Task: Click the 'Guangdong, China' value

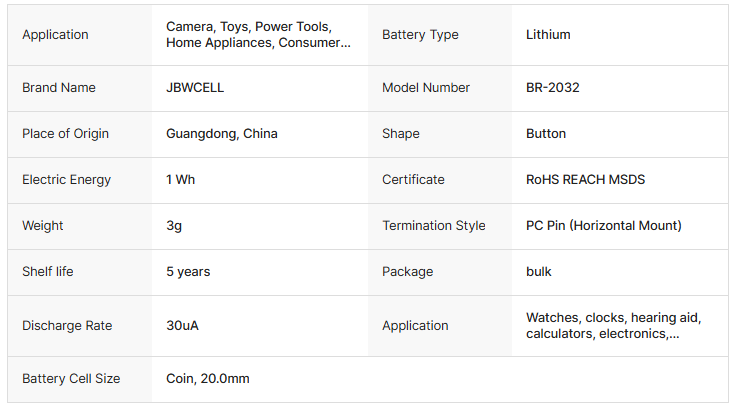Action: (x=222, y=134)
